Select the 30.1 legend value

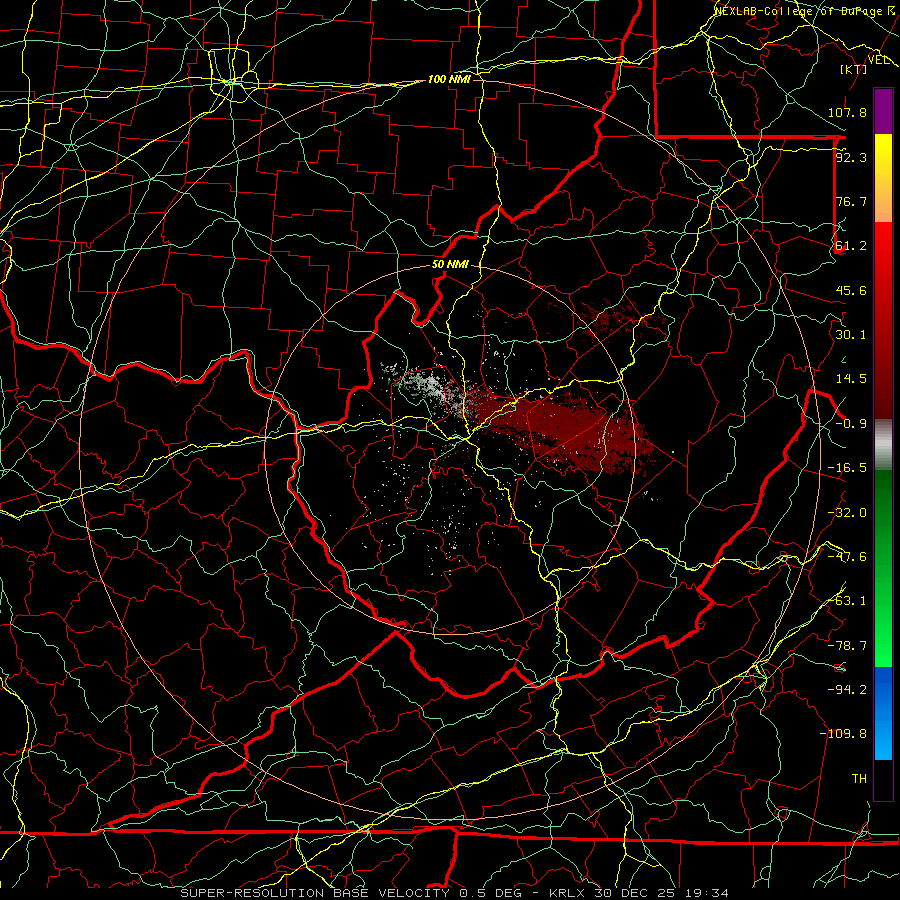pos(851,335)
